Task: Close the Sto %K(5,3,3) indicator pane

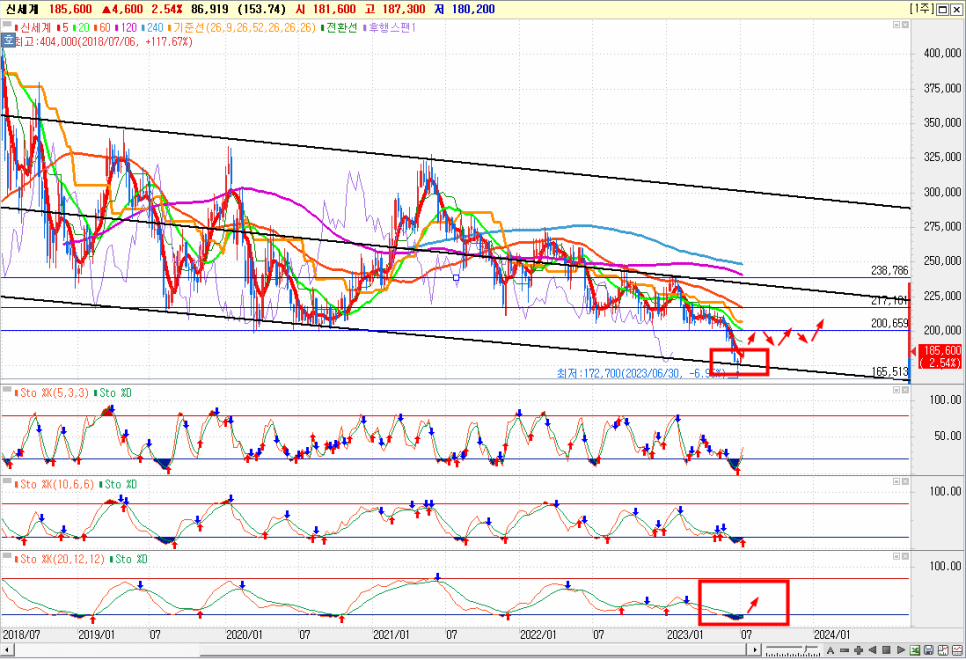Action: tap(906, 390)
